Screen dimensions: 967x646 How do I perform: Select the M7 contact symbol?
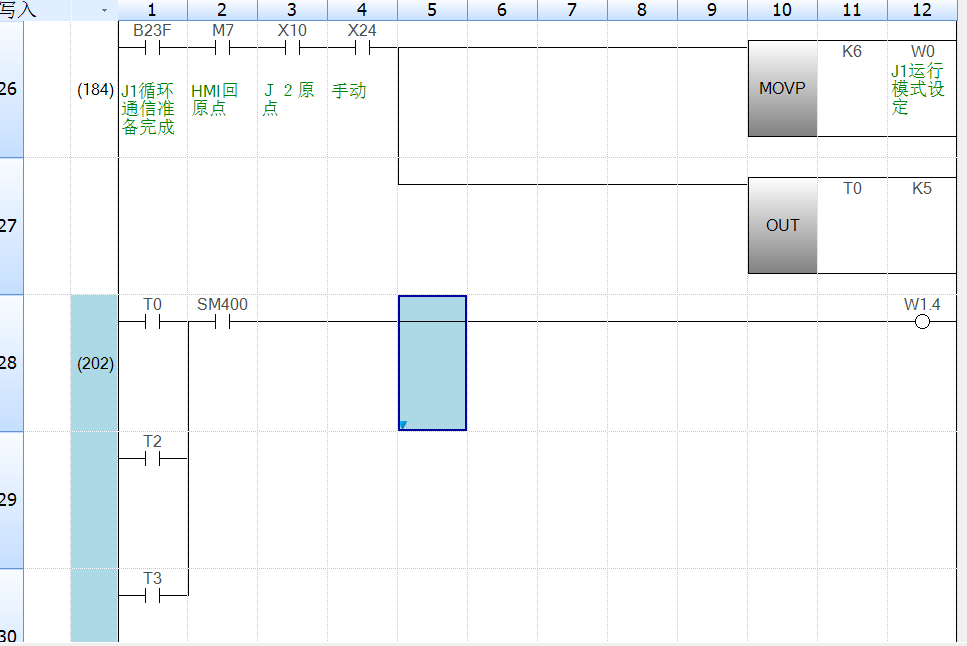[x=222, y=47]
